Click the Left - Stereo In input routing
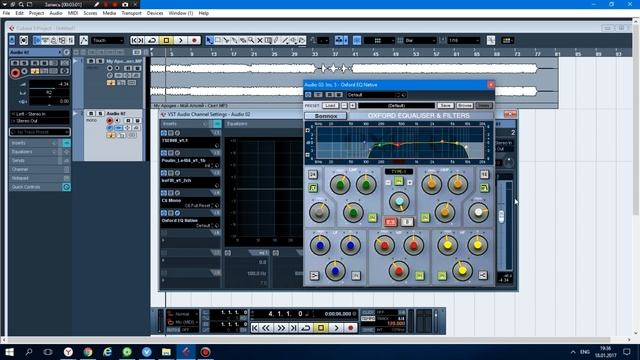Image resolution: width=640 pixels, height=360 pixels. [x=40, y=114]
